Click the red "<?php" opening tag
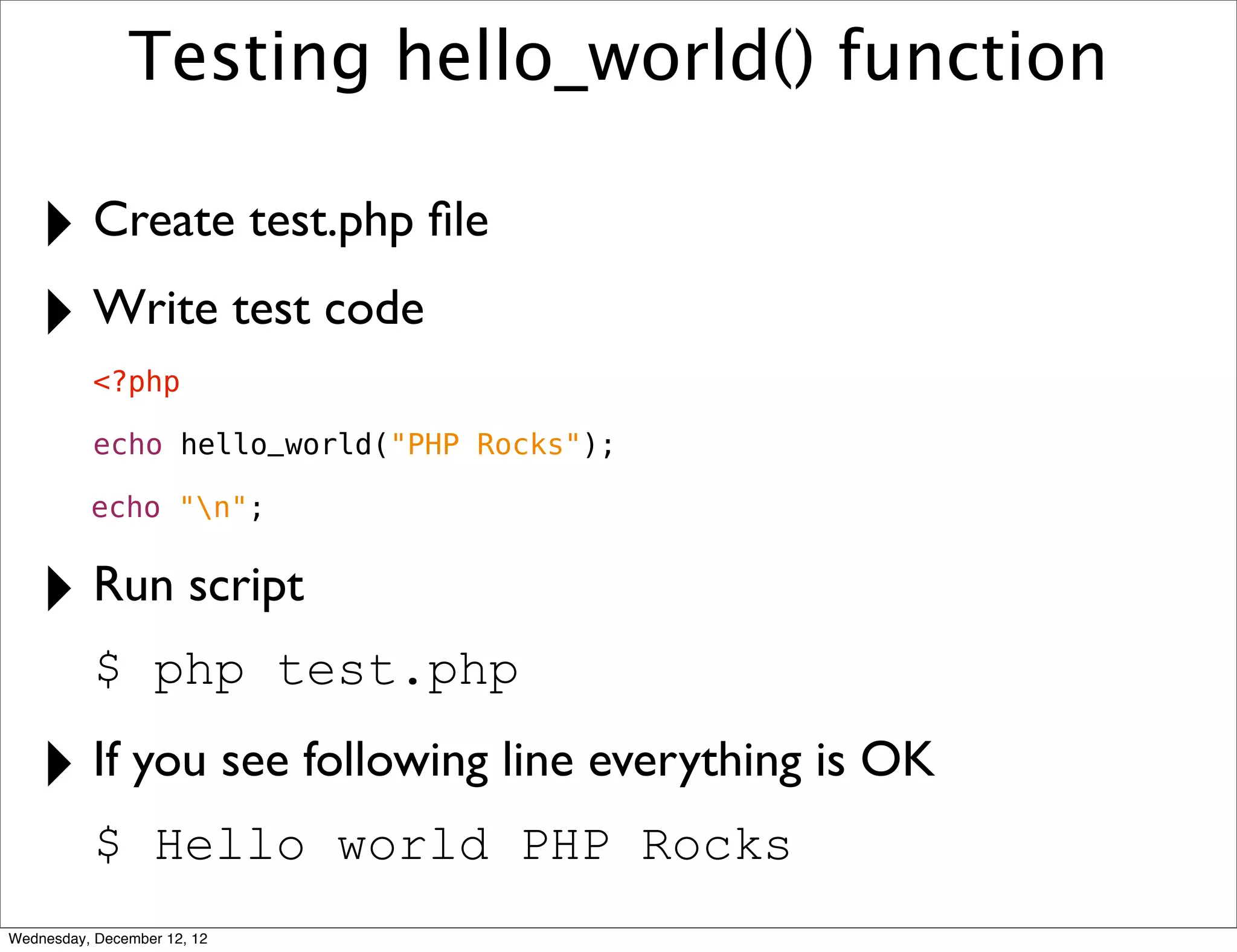This screenshot has height=952, width=1237. click(137, 382)
